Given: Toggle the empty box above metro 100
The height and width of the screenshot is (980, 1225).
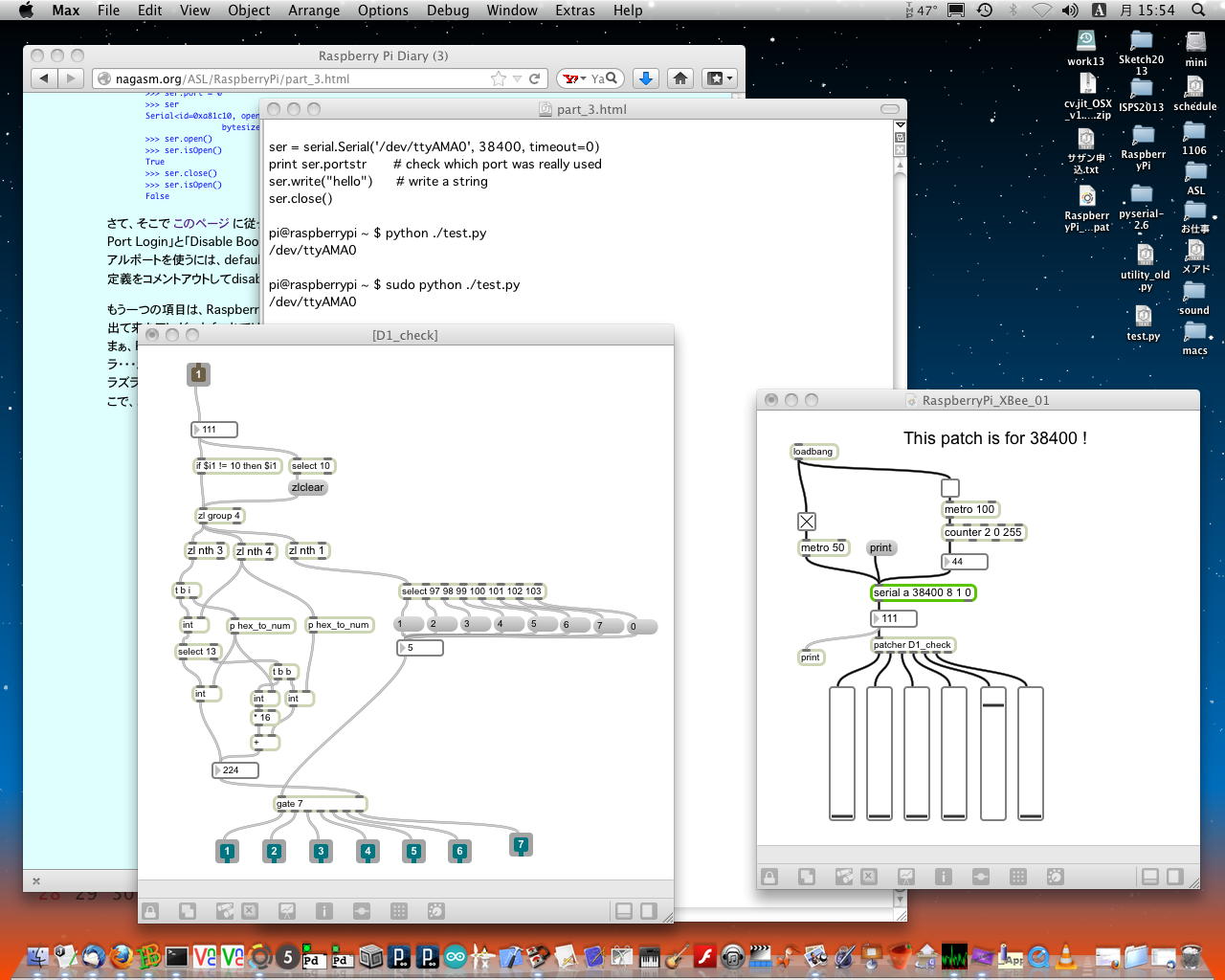Looking at the screenshot, I should (x=949, y=488).
